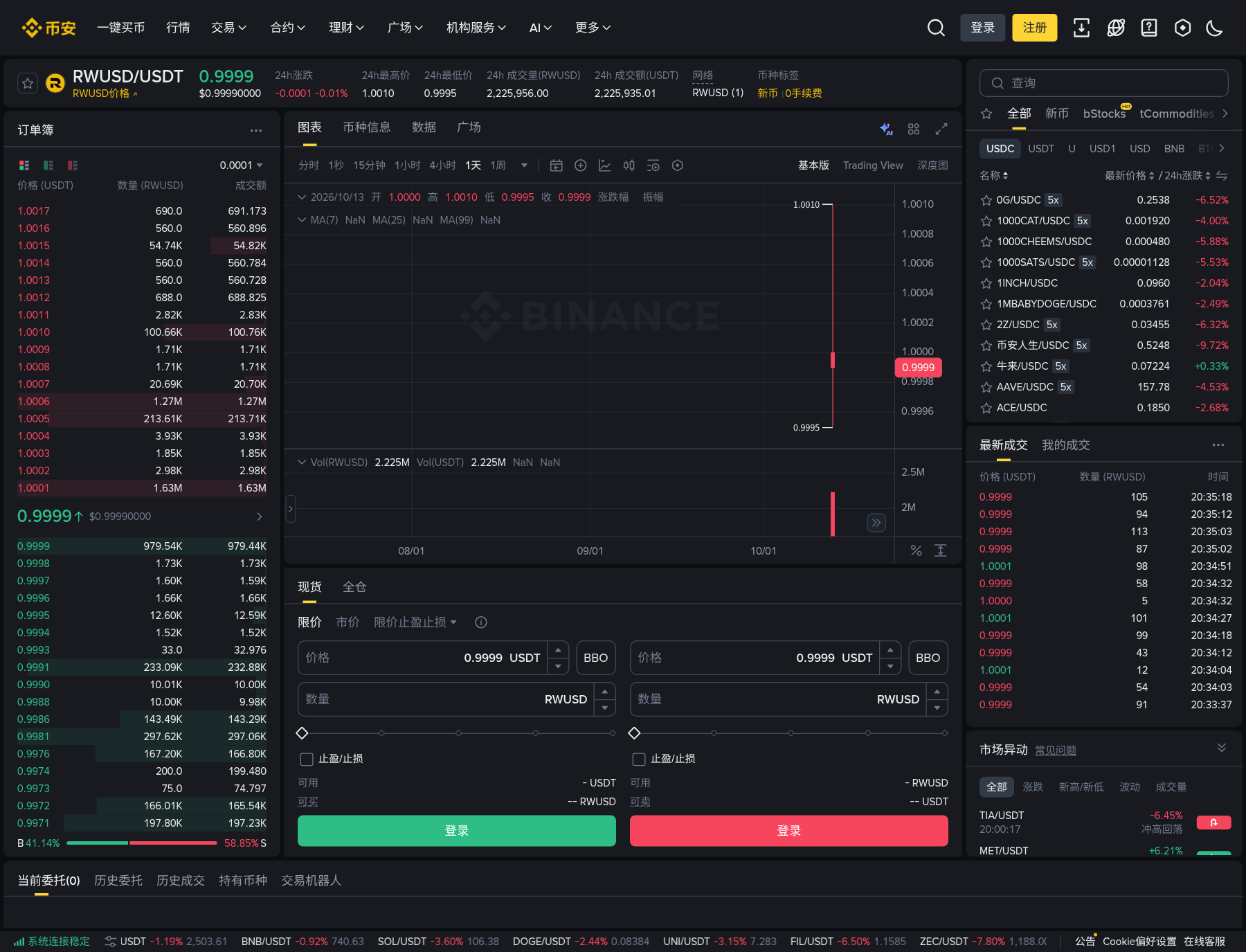The width and height of the screenshot is (1246, 952).
Task: Jump chart to latest candle arrows
Action: point(876,523)
